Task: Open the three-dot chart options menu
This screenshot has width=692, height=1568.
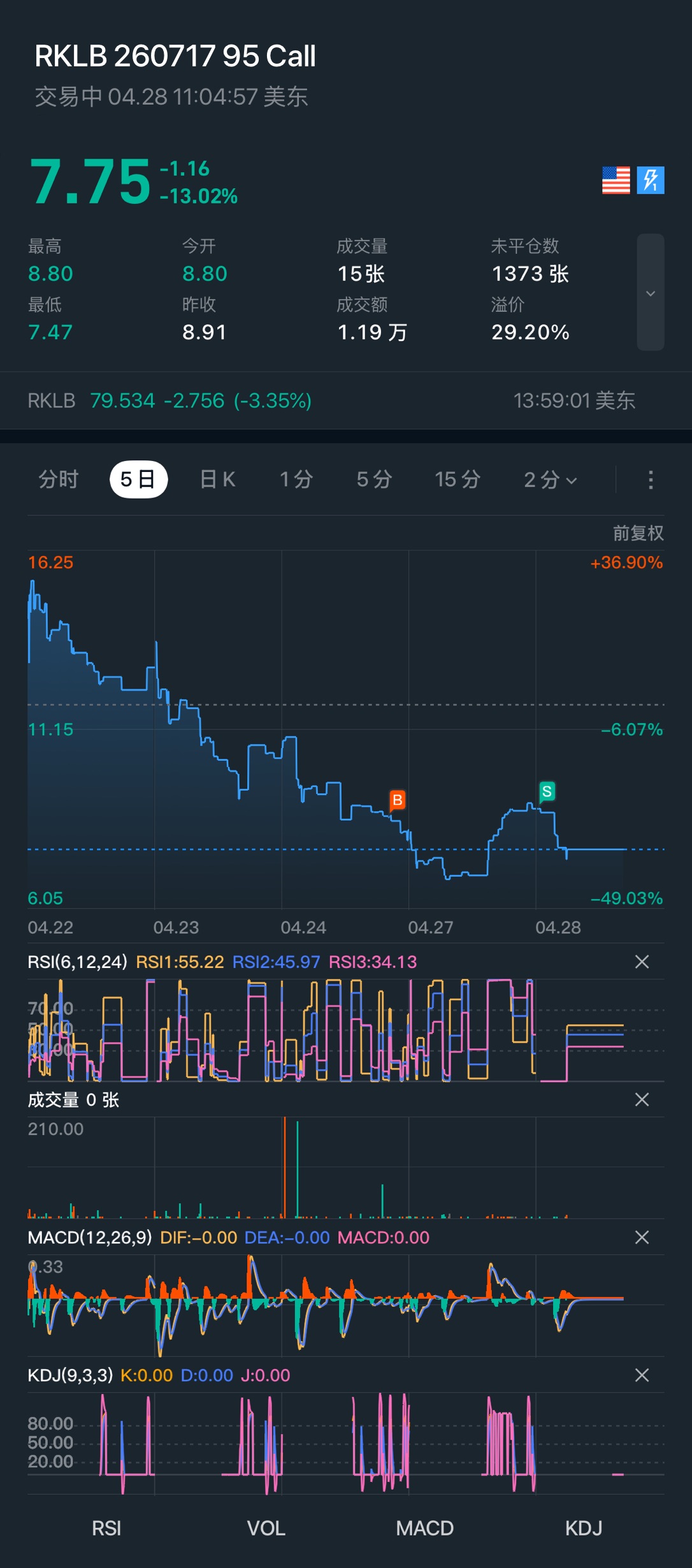Action: click(650, 480)
